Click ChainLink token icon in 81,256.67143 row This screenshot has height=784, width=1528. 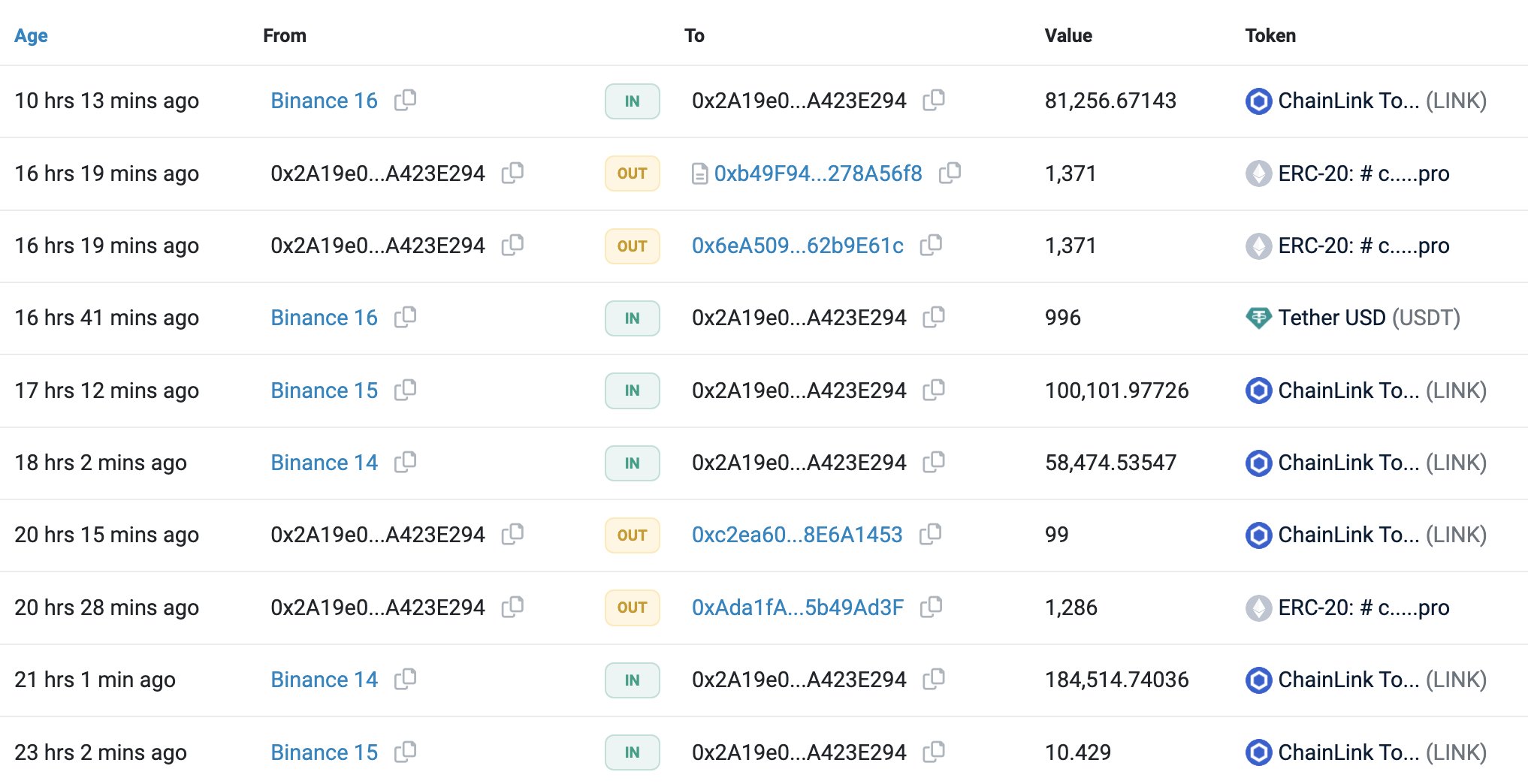[x=1258, y=101]
